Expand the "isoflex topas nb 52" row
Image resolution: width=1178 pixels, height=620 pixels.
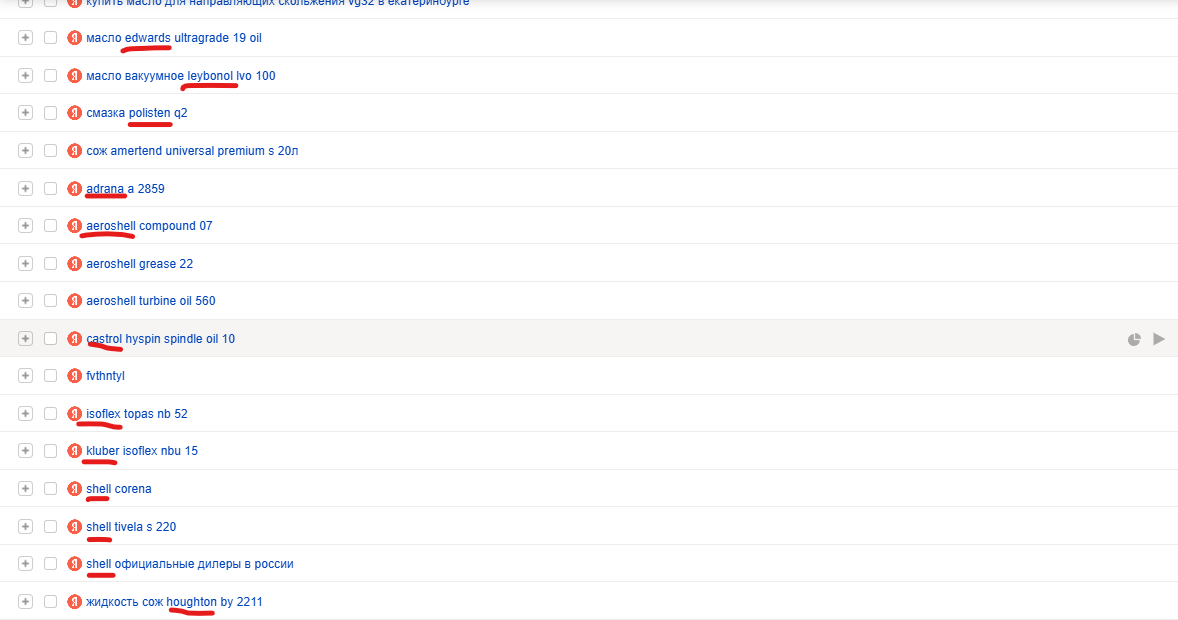click(x=26, y=414)
